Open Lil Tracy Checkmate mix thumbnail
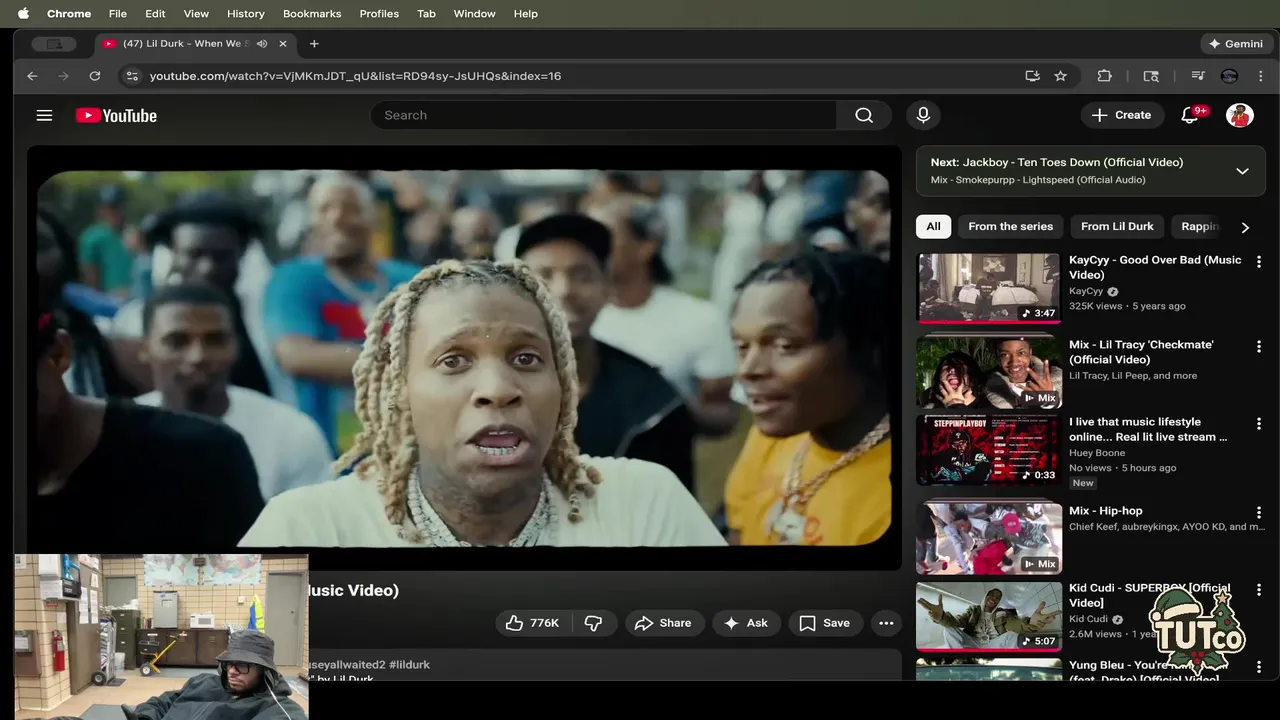The width and height of the screenshot is (1280, 720). (x=988, y=371)
